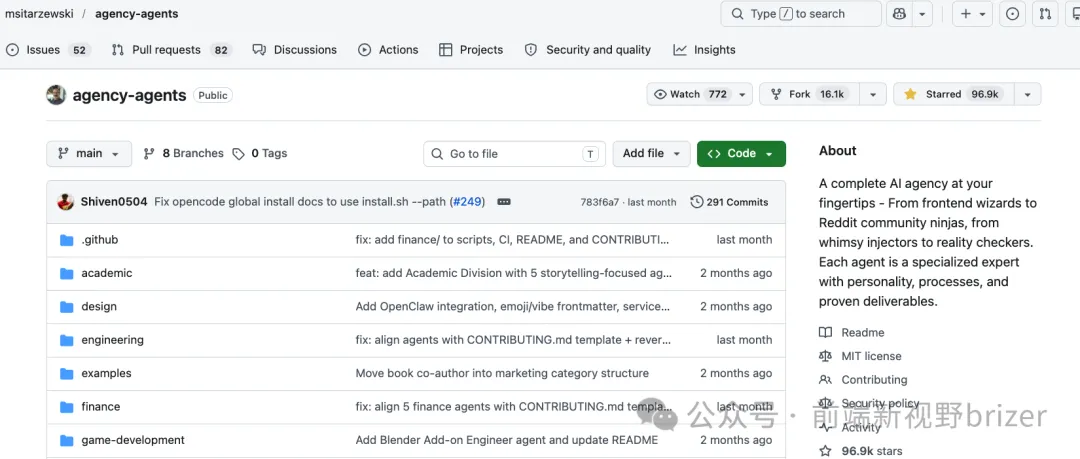
Task: Open the academic folder
Action: (x=107, y=274)
